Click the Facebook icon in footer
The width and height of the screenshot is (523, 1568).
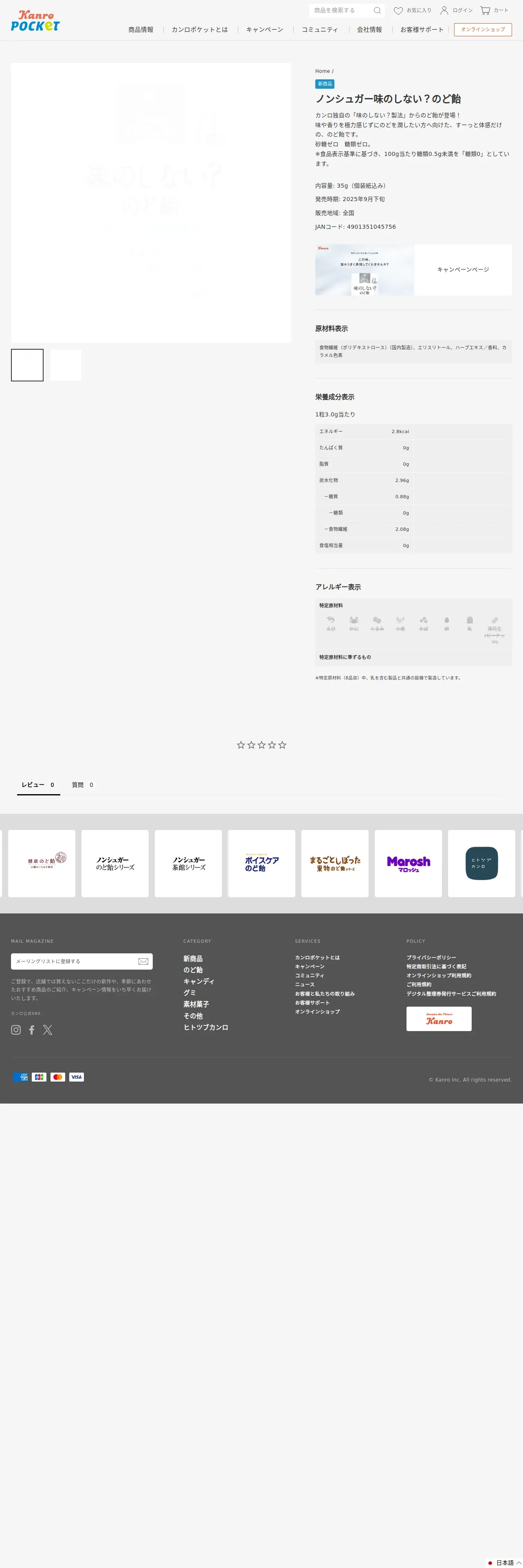coord(32,1030)
